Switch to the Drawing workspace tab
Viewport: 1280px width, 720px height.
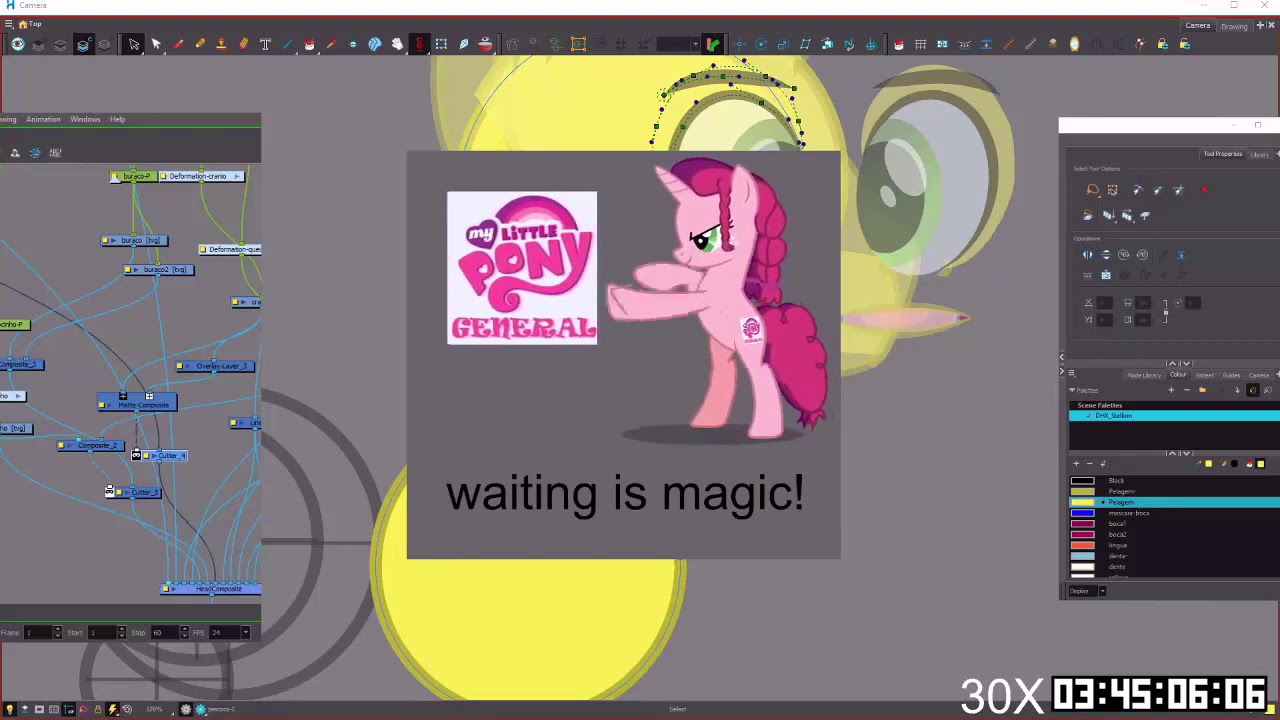[1234, 26]
